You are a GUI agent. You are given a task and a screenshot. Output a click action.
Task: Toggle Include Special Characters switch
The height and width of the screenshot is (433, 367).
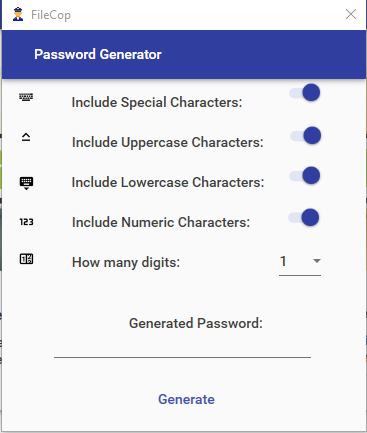click(305, 93)
